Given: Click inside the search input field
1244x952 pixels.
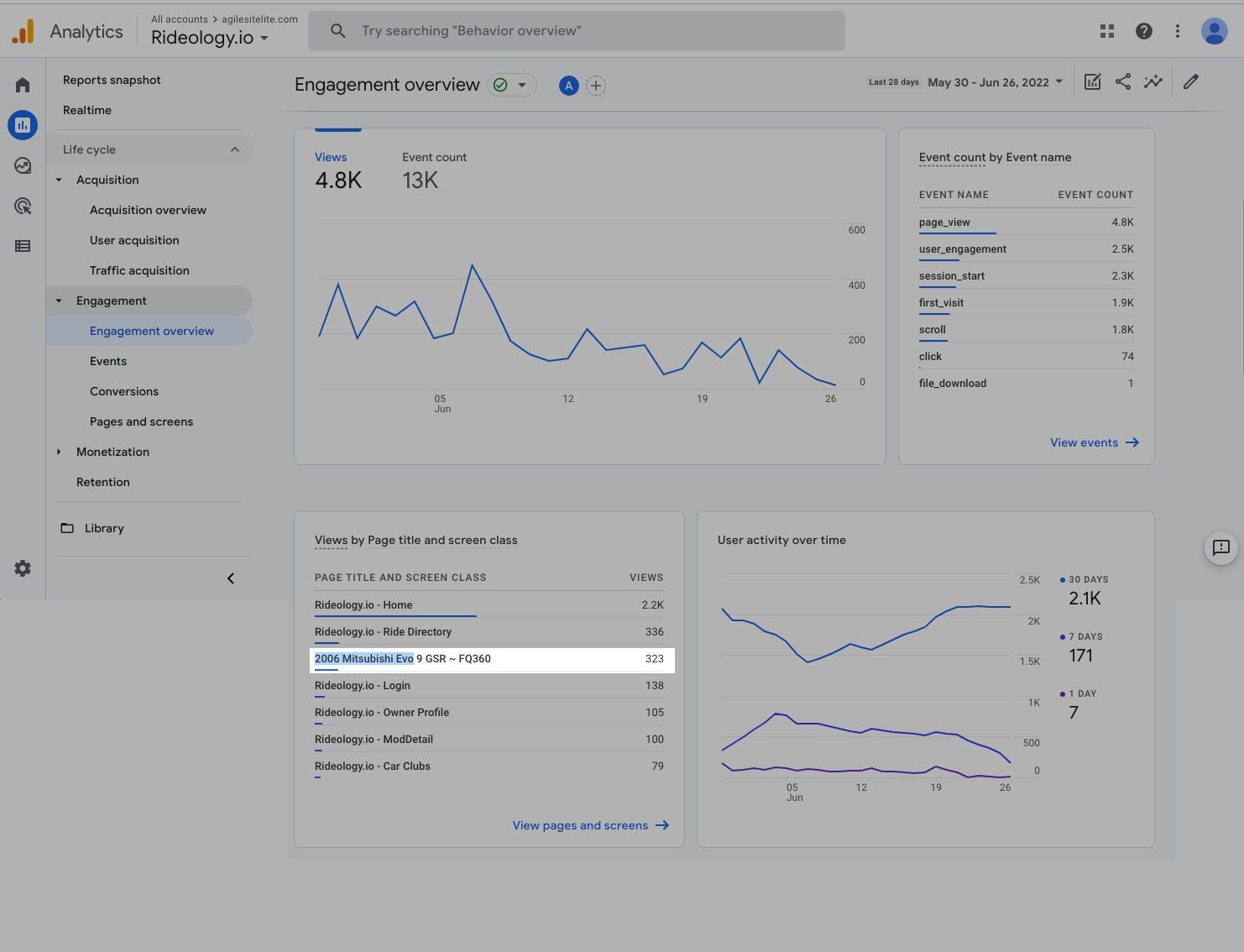Looking at the screenshot, I should pyautogui.click(x=577, y=31).
